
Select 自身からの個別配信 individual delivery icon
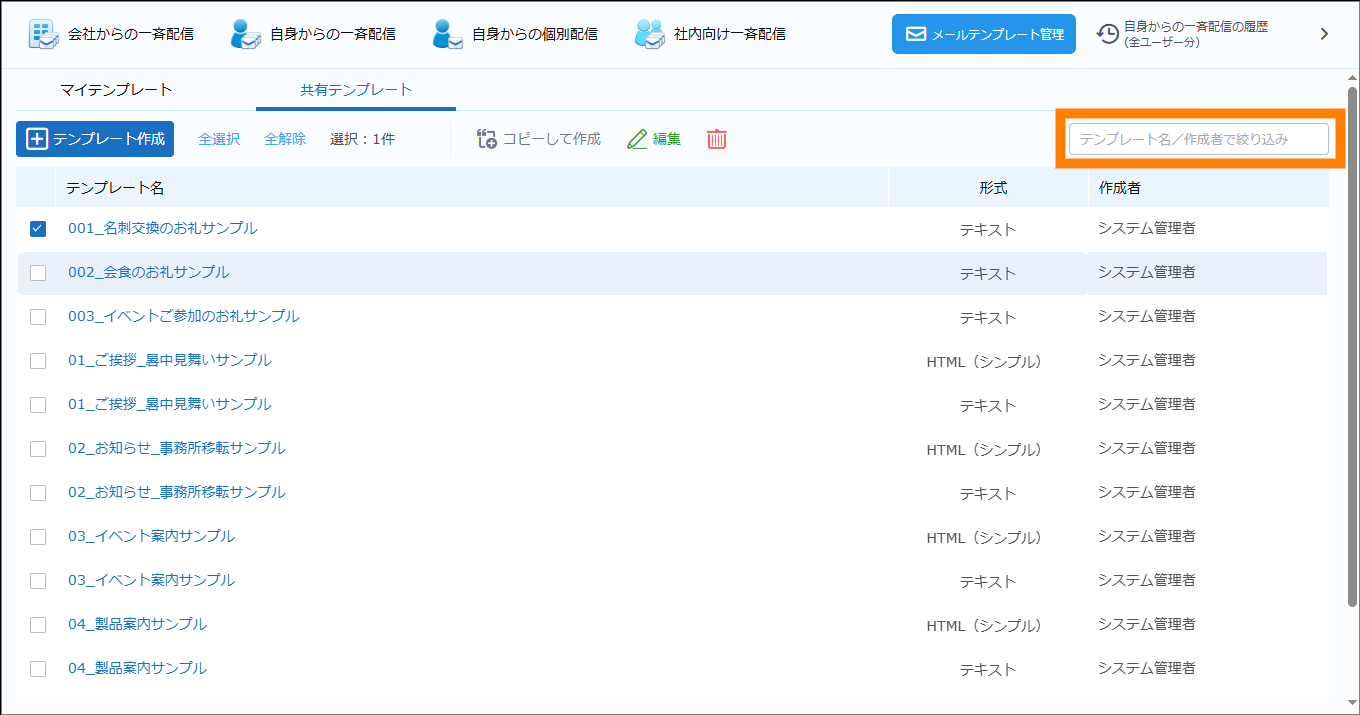click(447, 34)
